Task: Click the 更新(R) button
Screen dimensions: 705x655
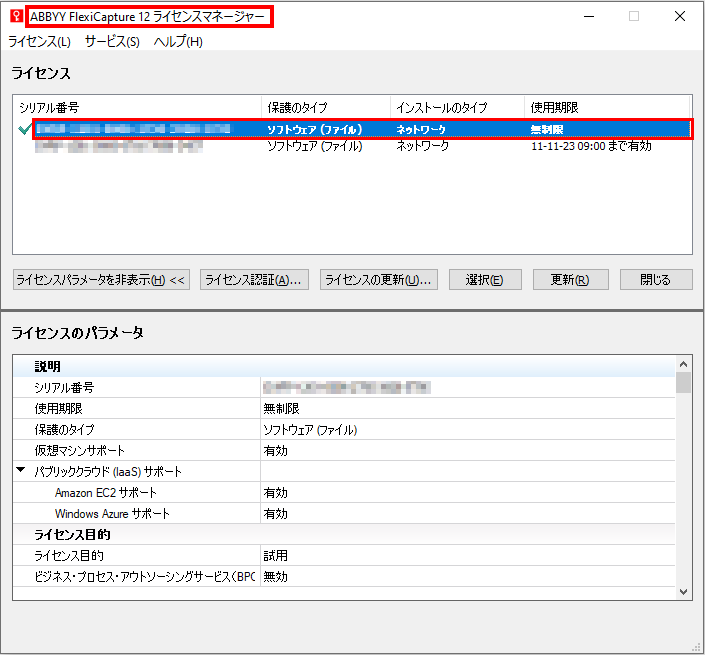Action: [571, 280]
